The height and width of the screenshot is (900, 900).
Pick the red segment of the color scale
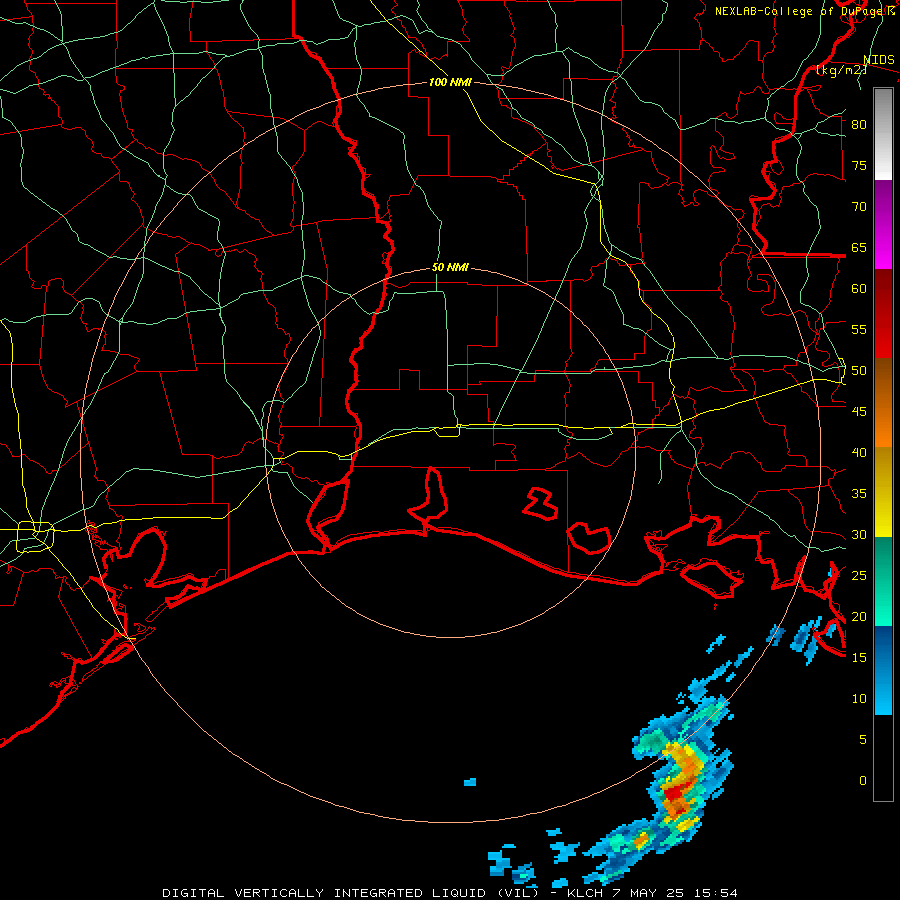tap(883, 314)
